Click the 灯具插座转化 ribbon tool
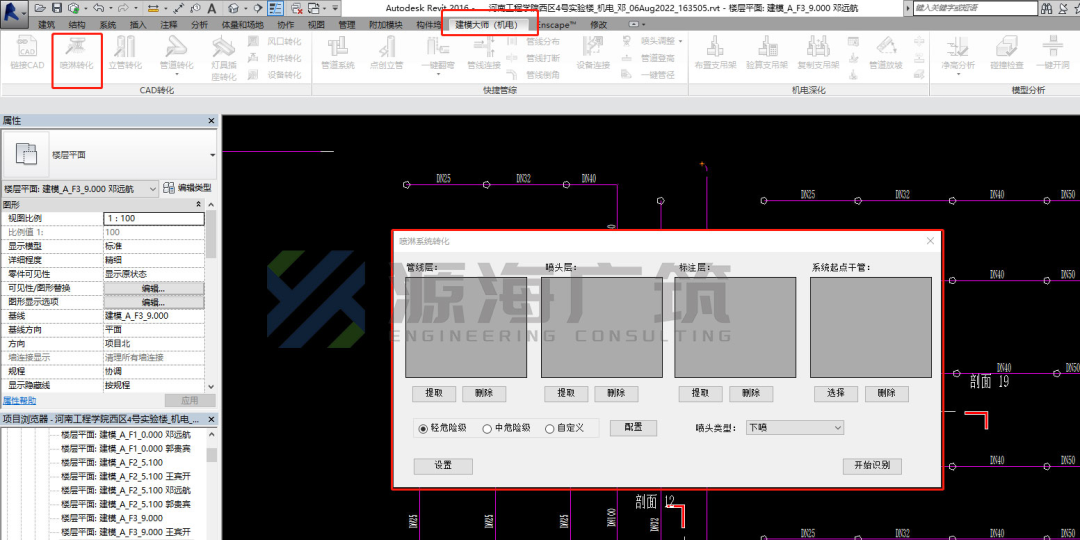The image size is (1080, 540). (x=223, y=59)
